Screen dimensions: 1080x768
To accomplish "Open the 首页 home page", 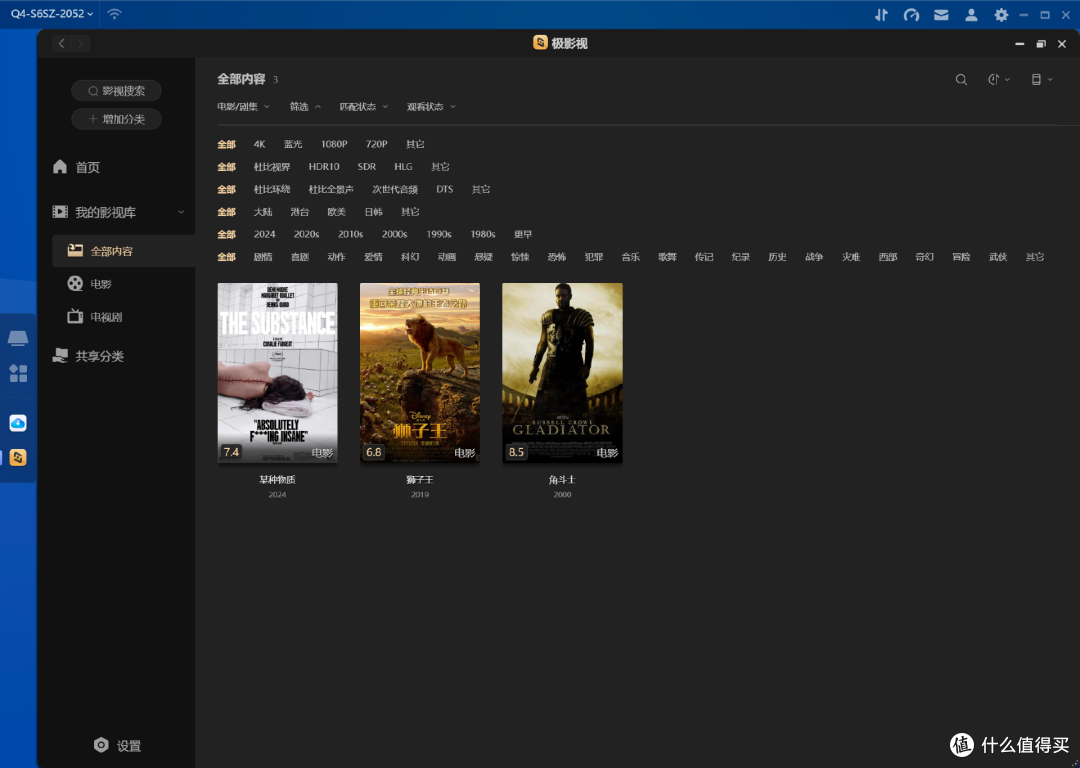I will tap(76, 167).
